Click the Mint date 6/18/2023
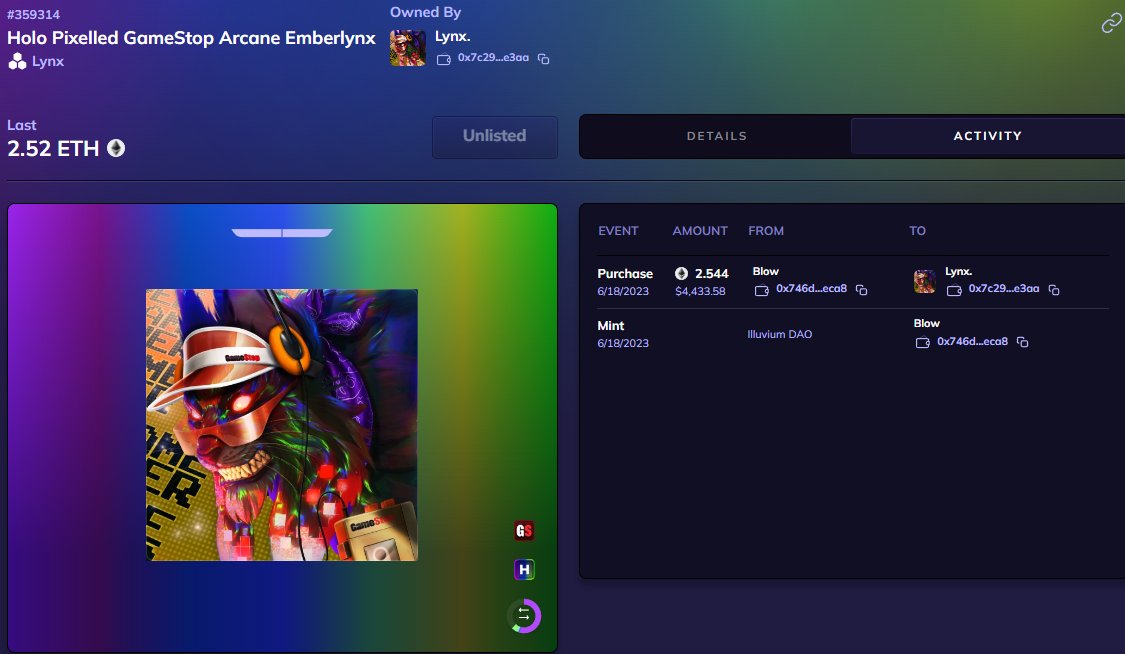1125x654 pixels. pyautogui.click(x=623, y=343)
